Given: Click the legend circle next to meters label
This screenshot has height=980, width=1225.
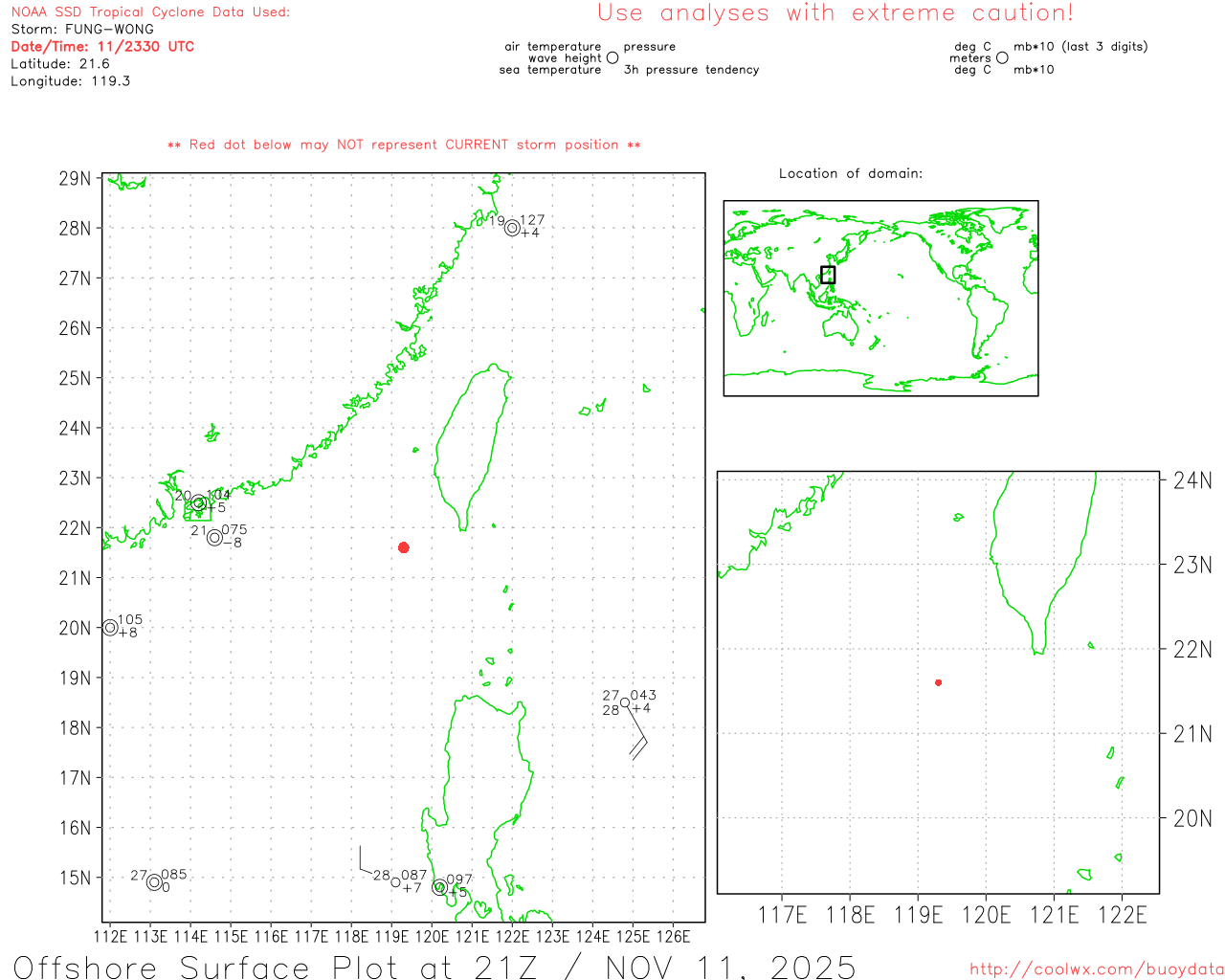Looking at the screenshot, I should click(x=1002, y=58).
